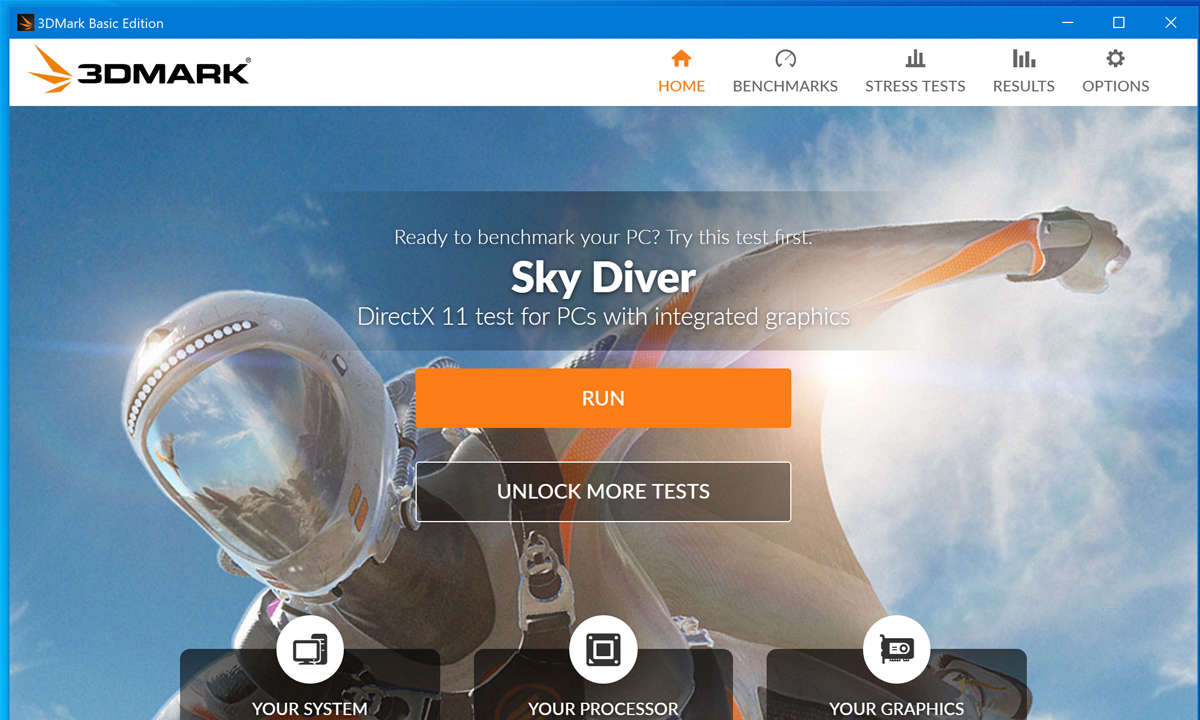Switch to the BENCHMARKS tab label

click(x=785, y=86)
